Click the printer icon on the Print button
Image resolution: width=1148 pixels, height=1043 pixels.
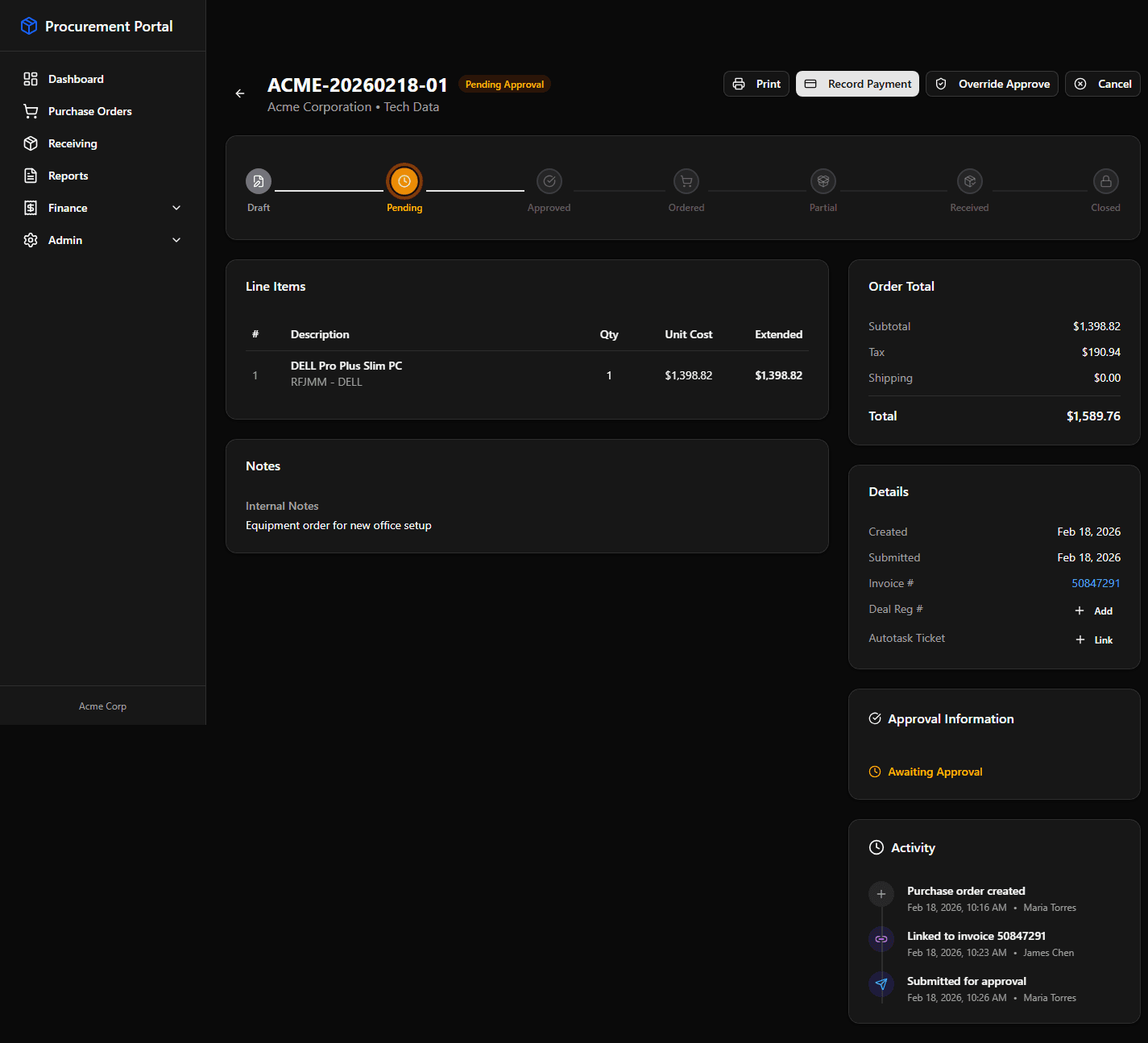point(739,84)
